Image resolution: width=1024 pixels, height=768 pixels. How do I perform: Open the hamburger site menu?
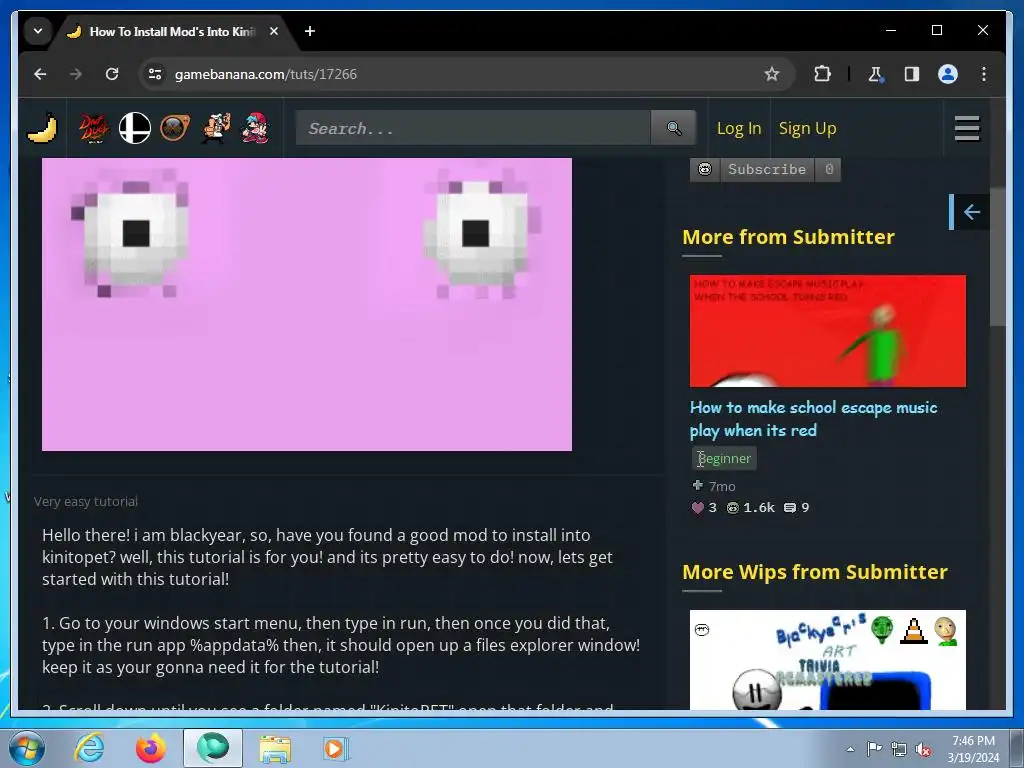click(967, 128)
